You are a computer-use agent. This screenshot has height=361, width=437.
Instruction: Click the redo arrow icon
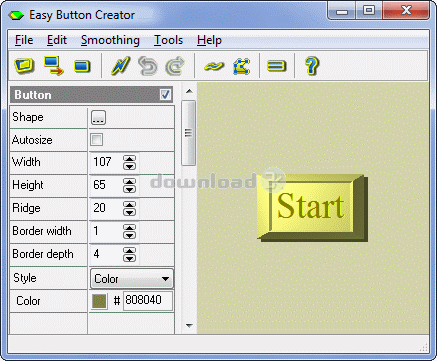(x=175, y=66)
